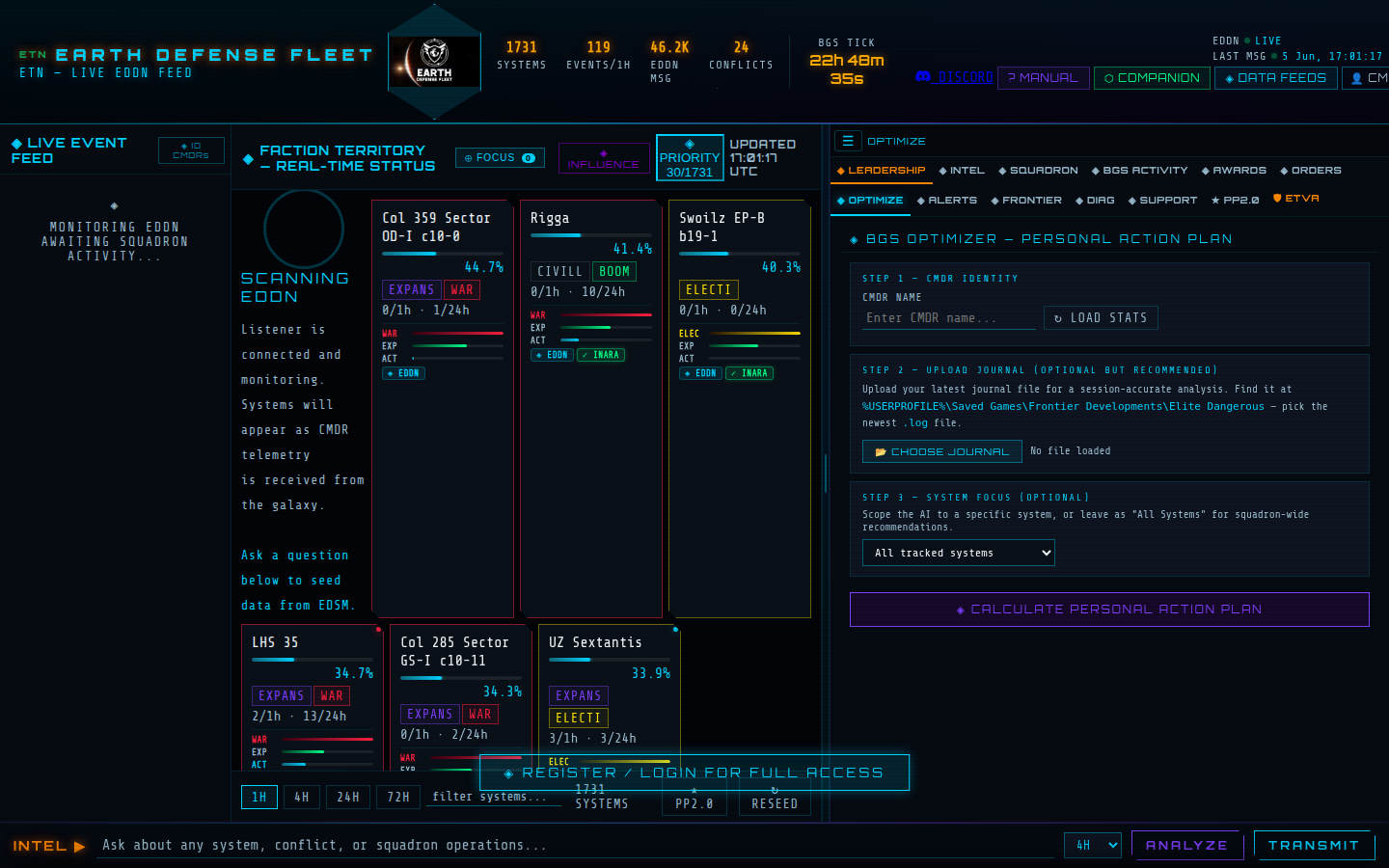The height and width of the screenshot is (868, 1389).
Task: Open the ORDERS tab
Action: (1310, 171)
